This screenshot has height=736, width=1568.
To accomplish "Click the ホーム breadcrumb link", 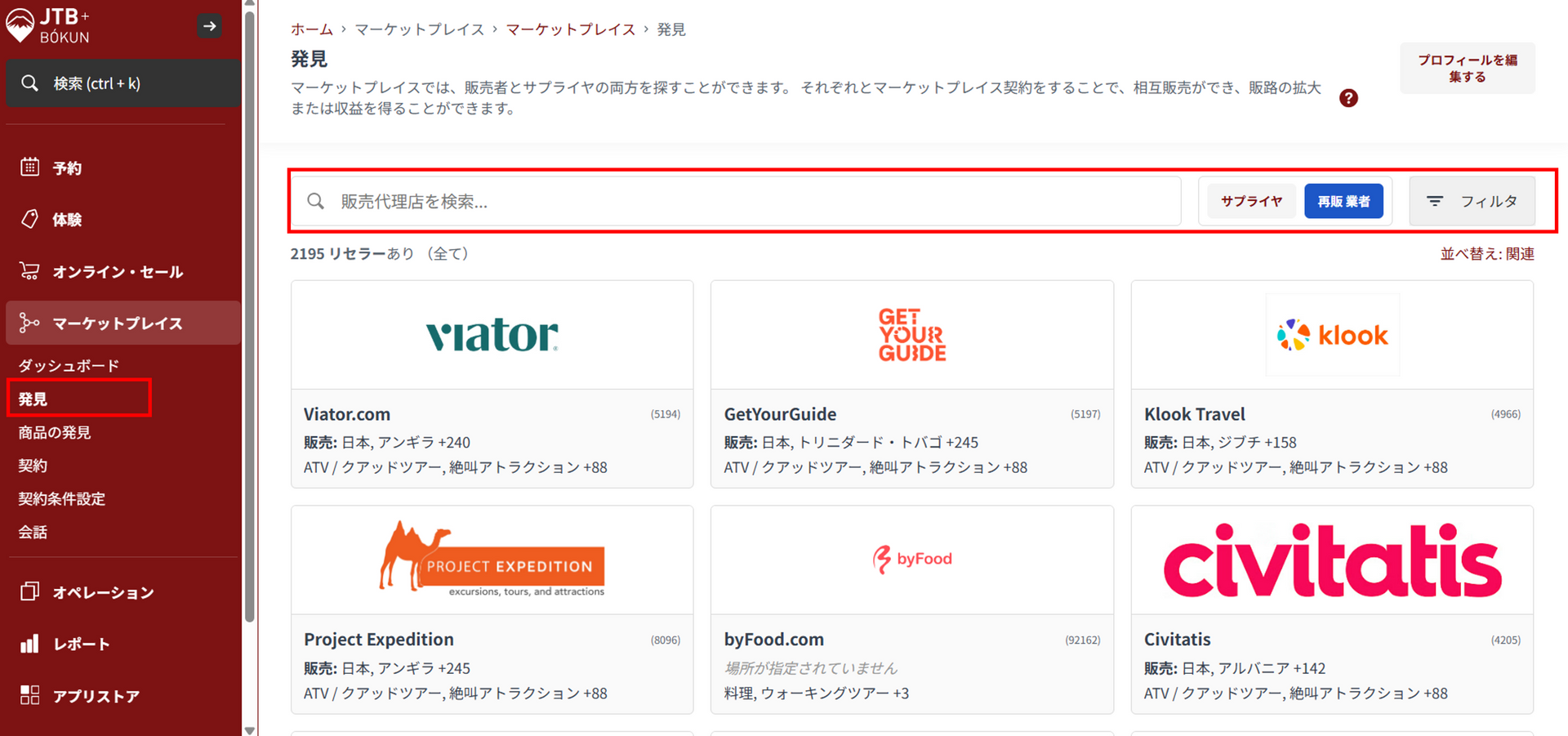I will click(x=312, y=29).
